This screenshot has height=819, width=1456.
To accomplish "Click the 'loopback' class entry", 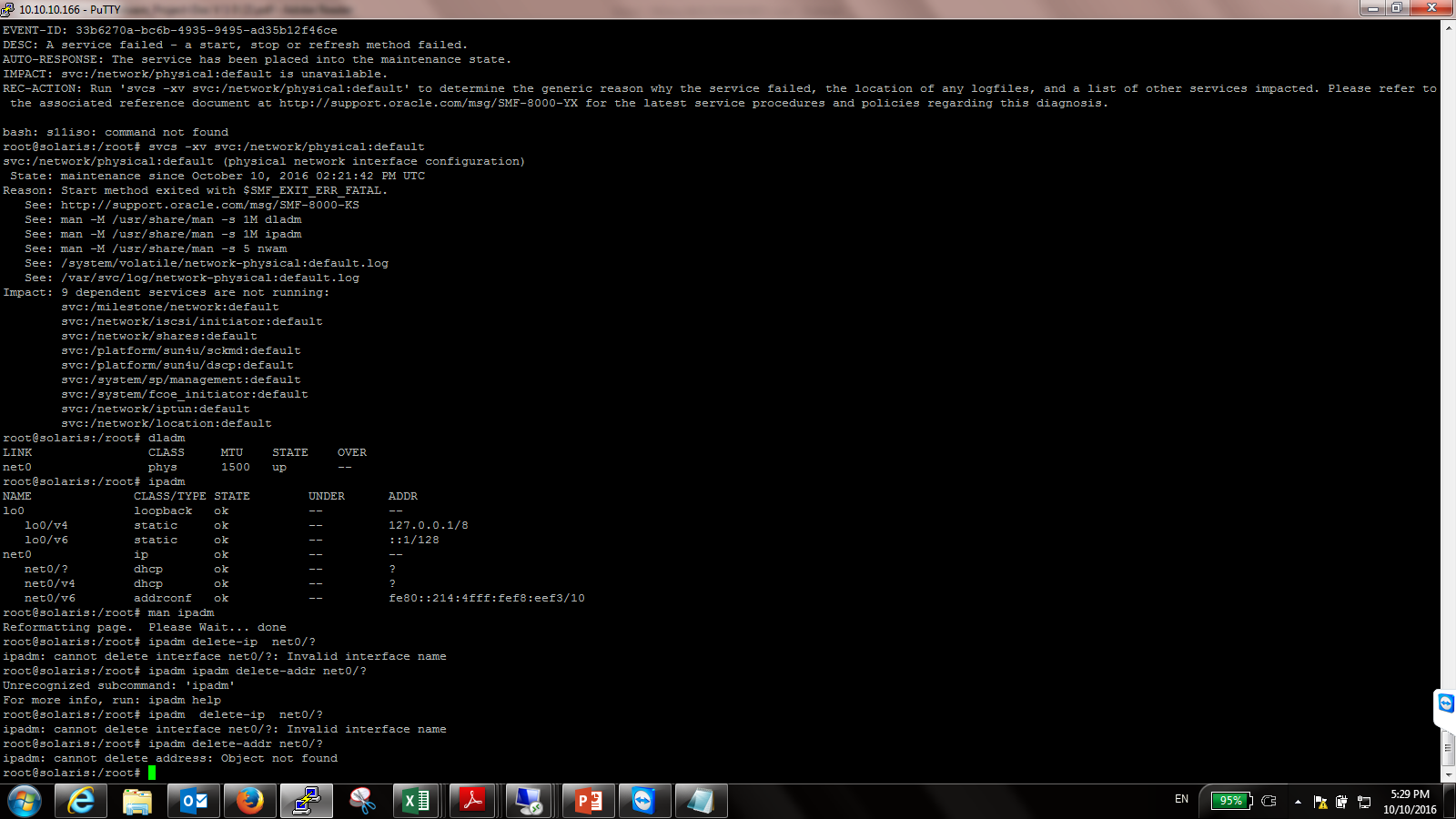I will tap(163, 511).
